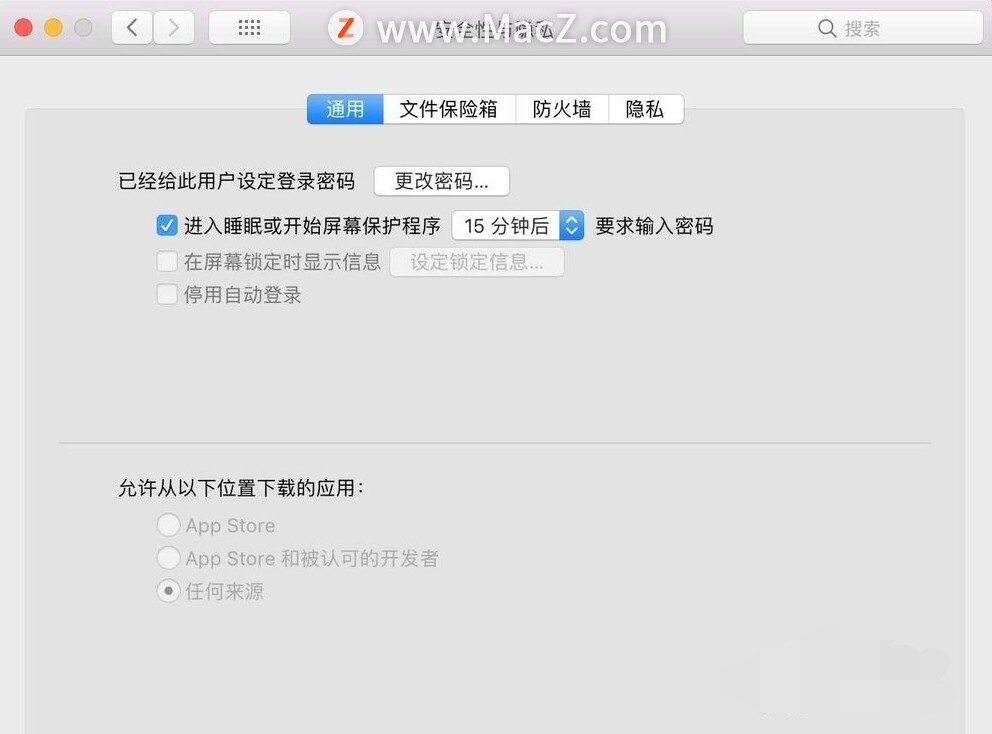This screenshot has height=734, width=992.
Task: Select App Store 和被认可的开发者 option
Action: pyautogui.click(x=168, y=557)
